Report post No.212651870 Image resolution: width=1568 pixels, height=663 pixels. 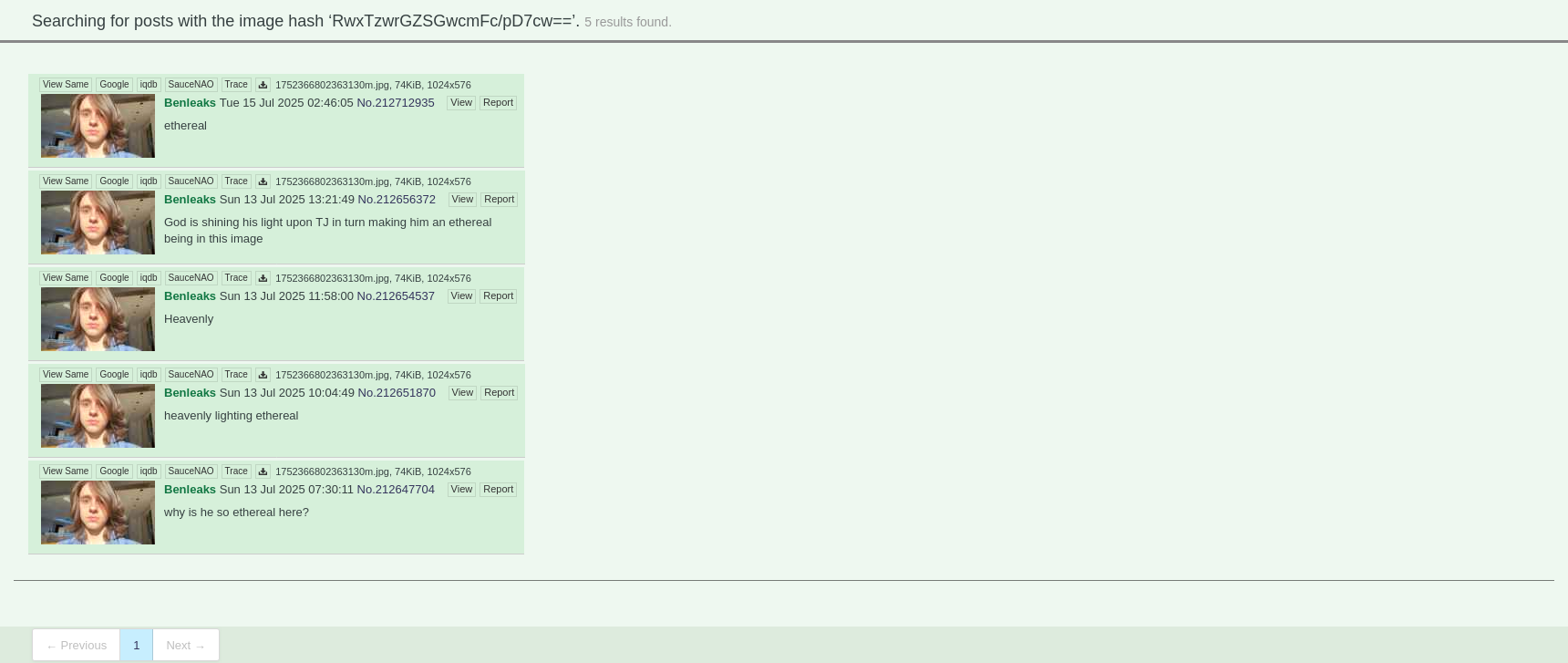pos(499,393)
